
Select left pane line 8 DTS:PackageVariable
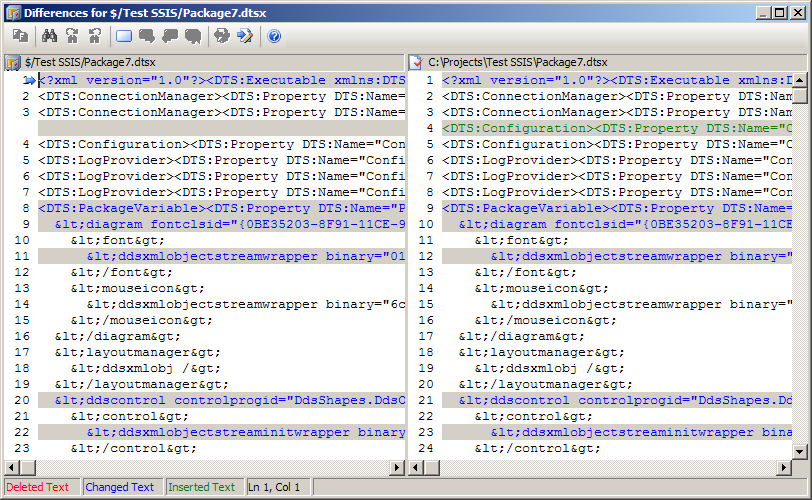[222, 209]
